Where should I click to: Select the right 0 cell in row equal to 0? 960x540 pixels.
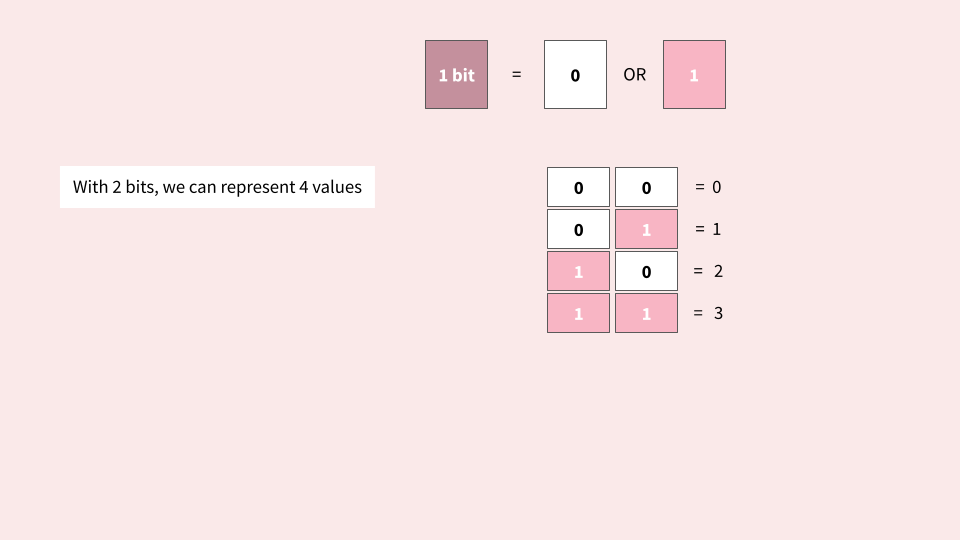click(x=646, y=187)
